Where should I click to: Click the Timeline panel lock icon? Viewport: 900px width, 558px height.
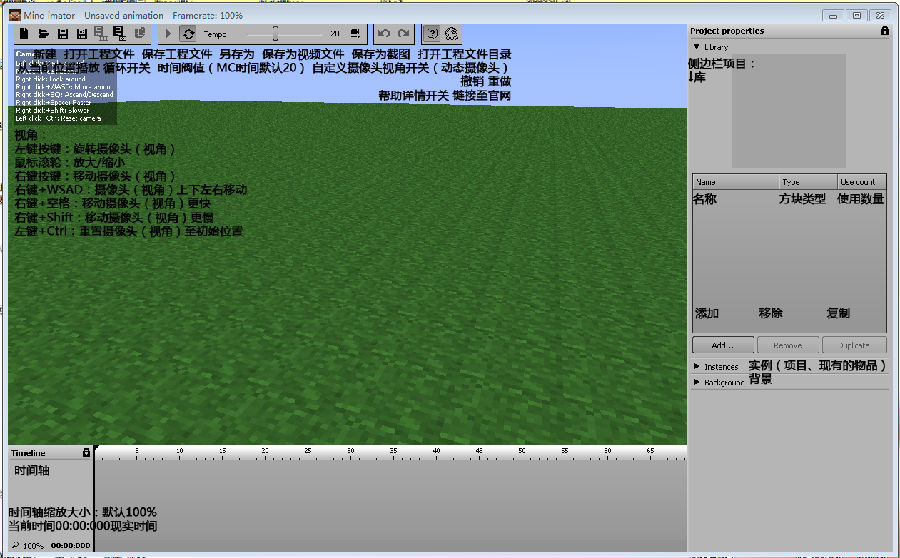point(86,452)
